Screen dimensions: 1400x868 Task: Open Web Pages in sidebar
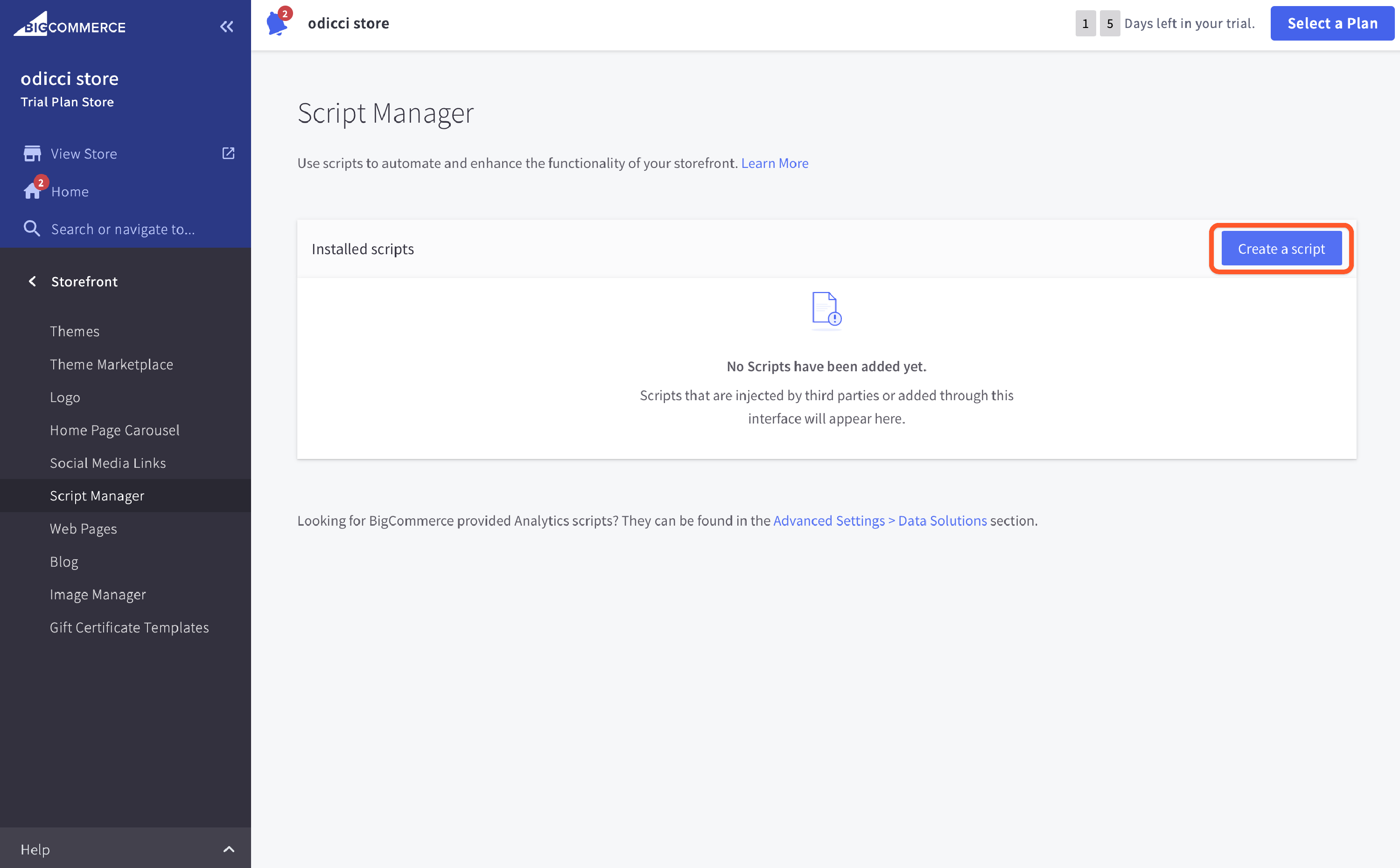(x=83, y=529)
